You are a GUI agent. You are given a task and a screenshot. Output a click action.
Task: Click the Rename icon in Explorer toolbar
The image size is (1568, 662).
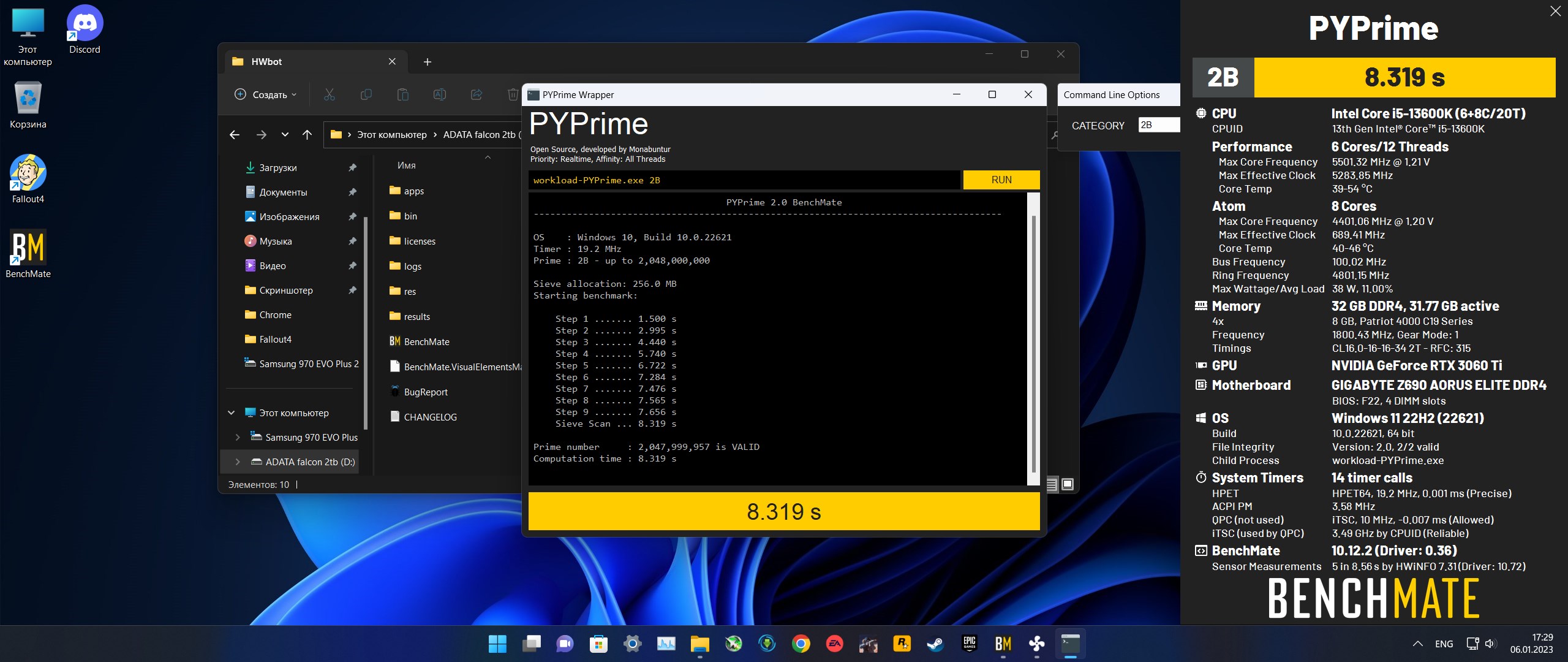pos(440,94)
